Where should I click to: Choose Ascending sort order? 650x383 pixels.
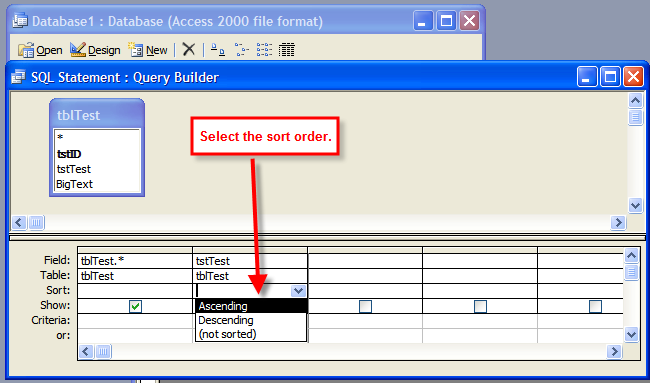coord(251,306)
